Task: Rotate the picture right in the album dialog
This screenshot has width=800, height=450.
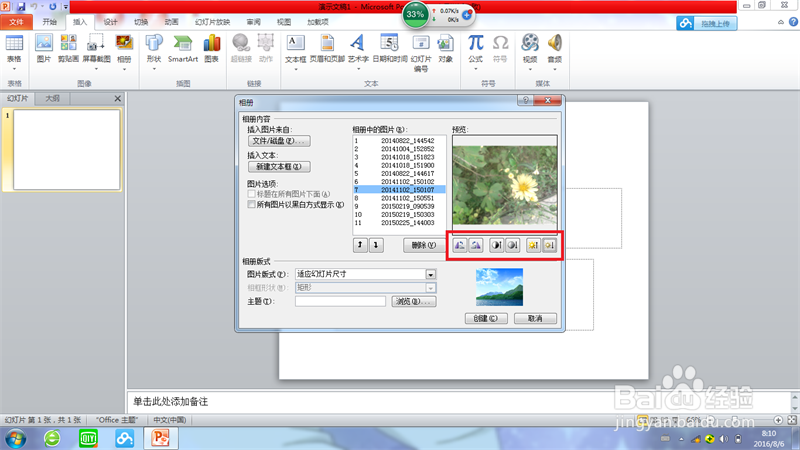Action: pyautogui.click(x=476, y=245)
